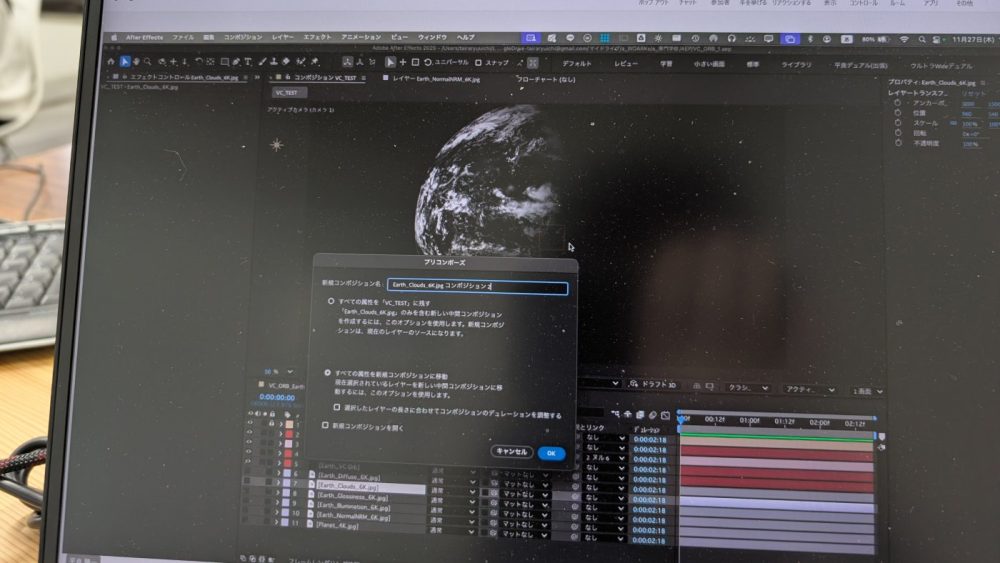The height and width of the screenshot is (563, 1000).
Task: Select the Hand tool in toolbar
Action: (137, 61)
